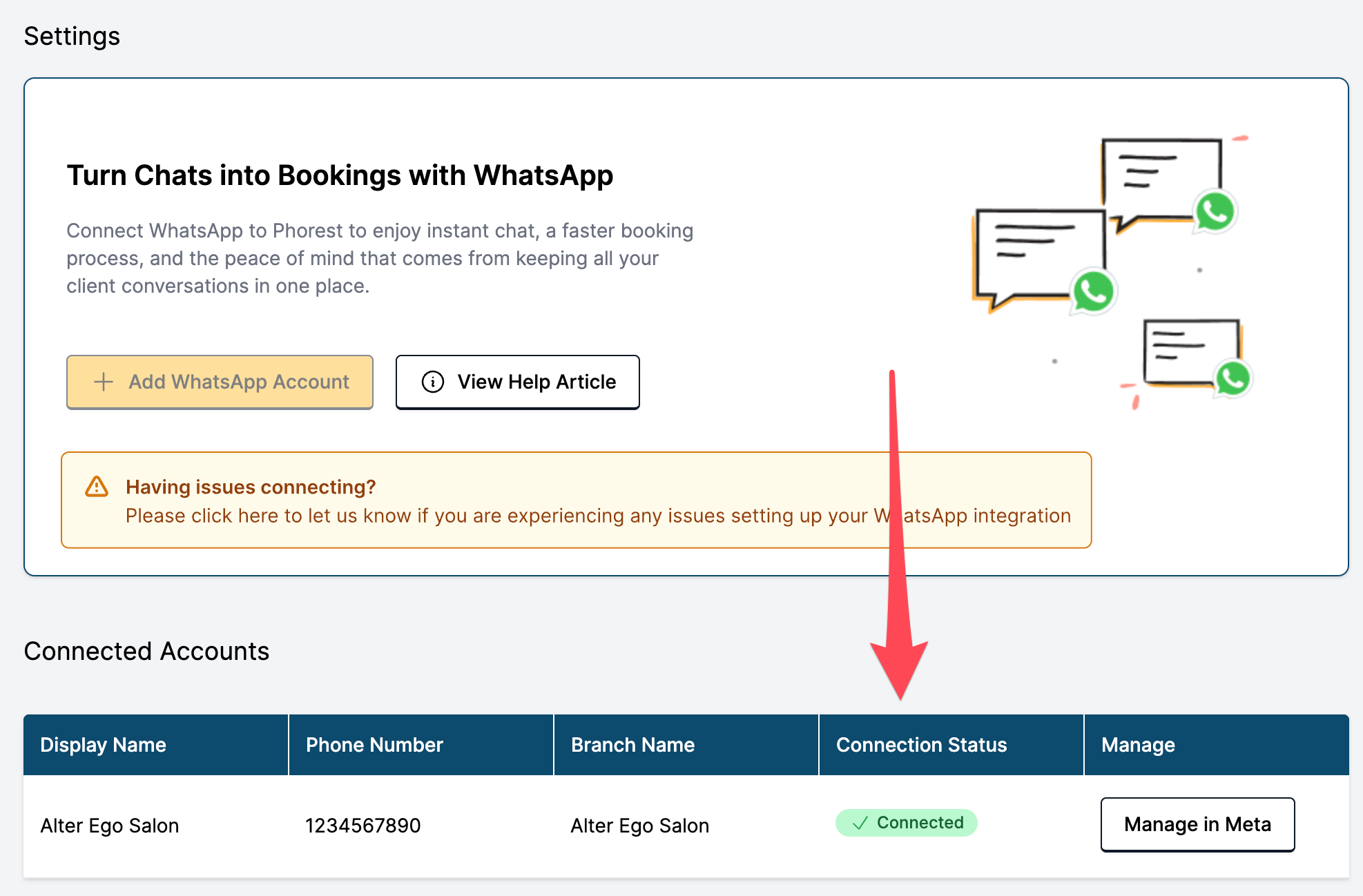This screenshot has width=1363, height=896.
Task: Click the Manage column header
Action: click(x=1138, y=745)
